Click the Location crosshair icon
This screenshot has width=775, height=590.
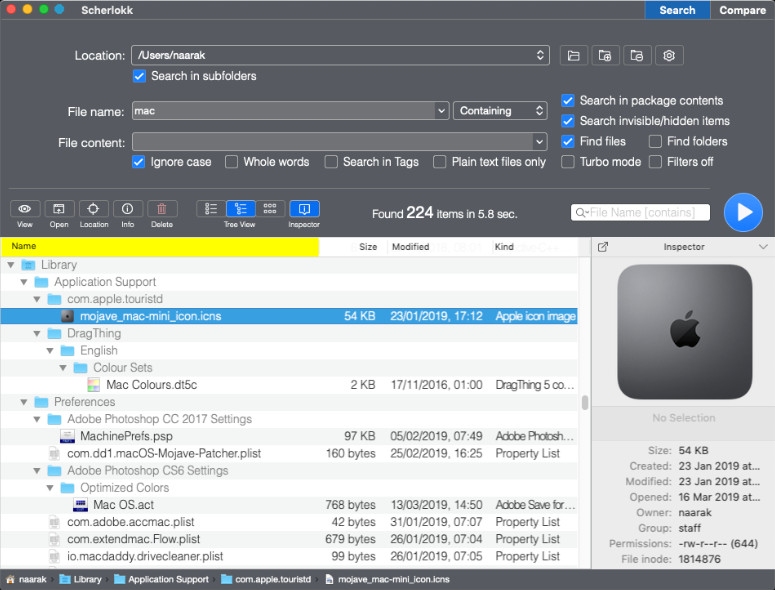click(x=93, y=209)
